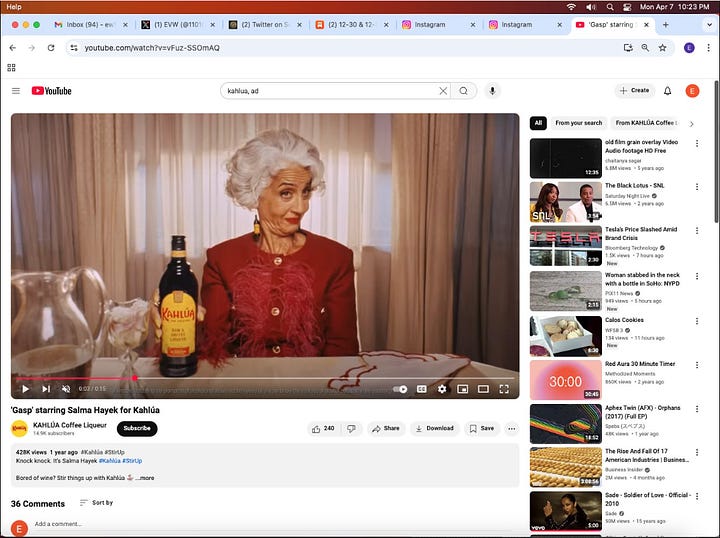This screenshot has height=538, width=720.
Task: Open the Chrome profile avatar
Action: 689,48
